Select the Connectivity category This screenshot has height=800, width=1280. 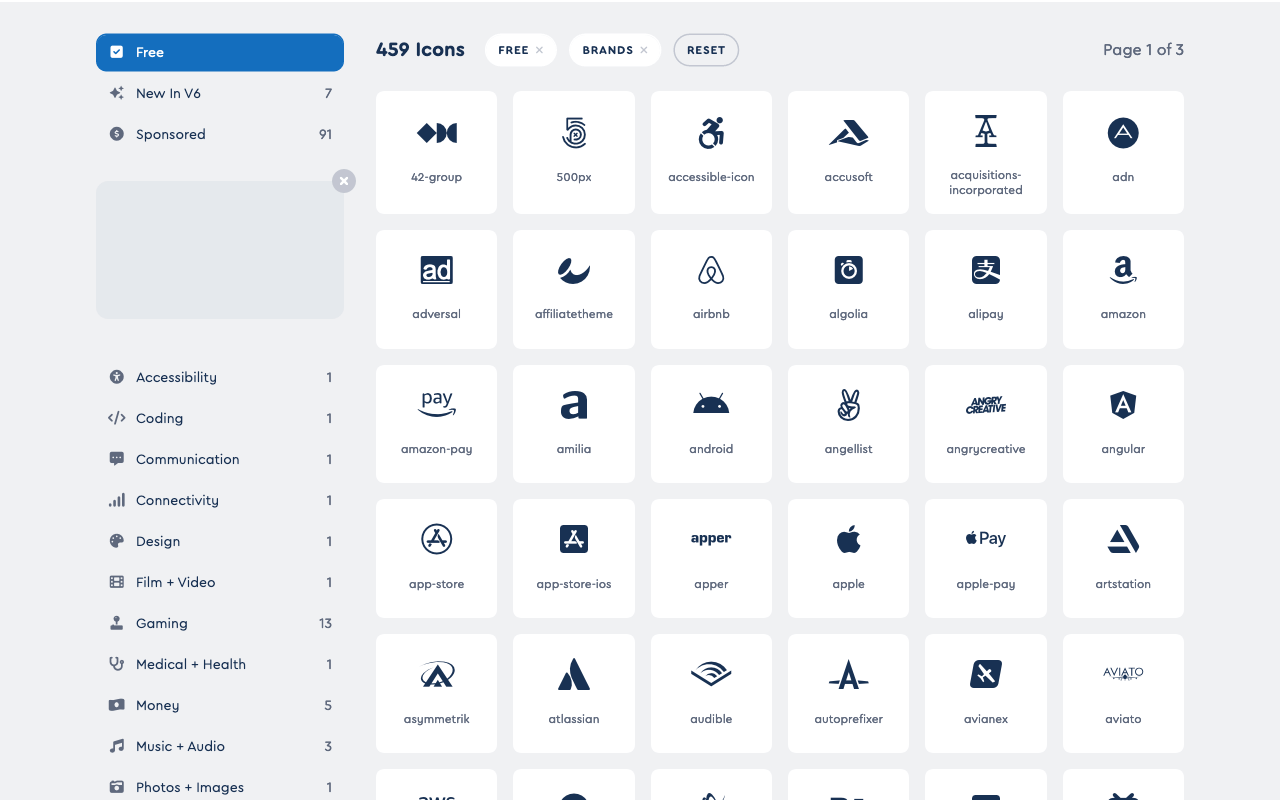point(220,500)
